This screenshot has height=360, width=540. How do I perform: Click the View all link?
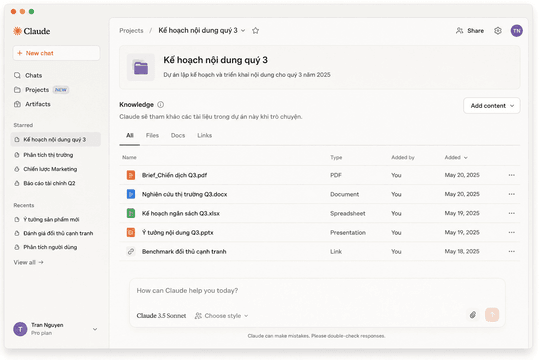click(x=29, y=263)
